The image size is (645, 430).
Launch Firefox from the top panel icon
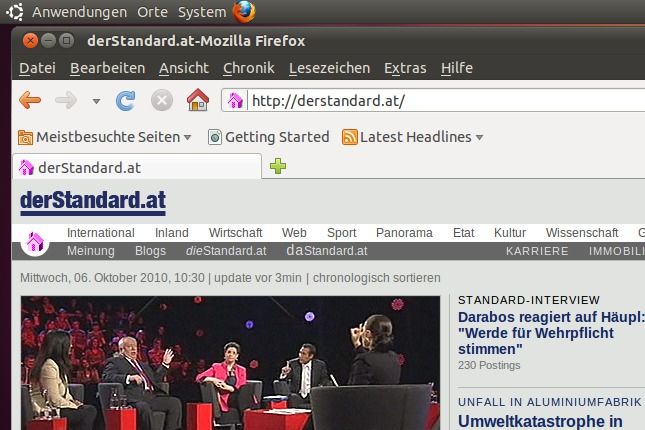click(244, 12)
